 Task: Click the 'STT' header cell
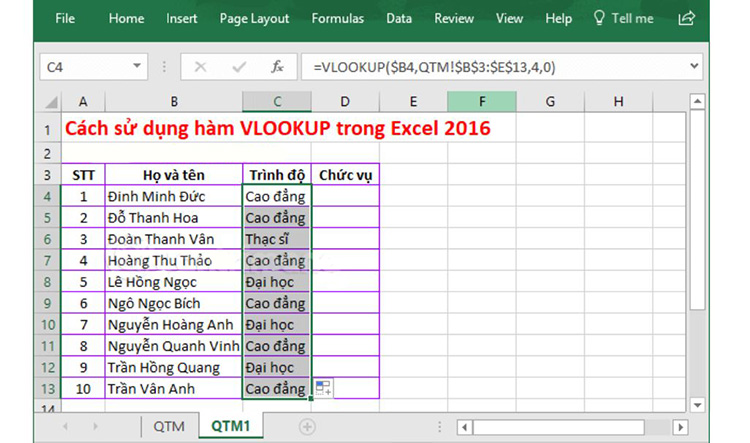pos(83,175)
